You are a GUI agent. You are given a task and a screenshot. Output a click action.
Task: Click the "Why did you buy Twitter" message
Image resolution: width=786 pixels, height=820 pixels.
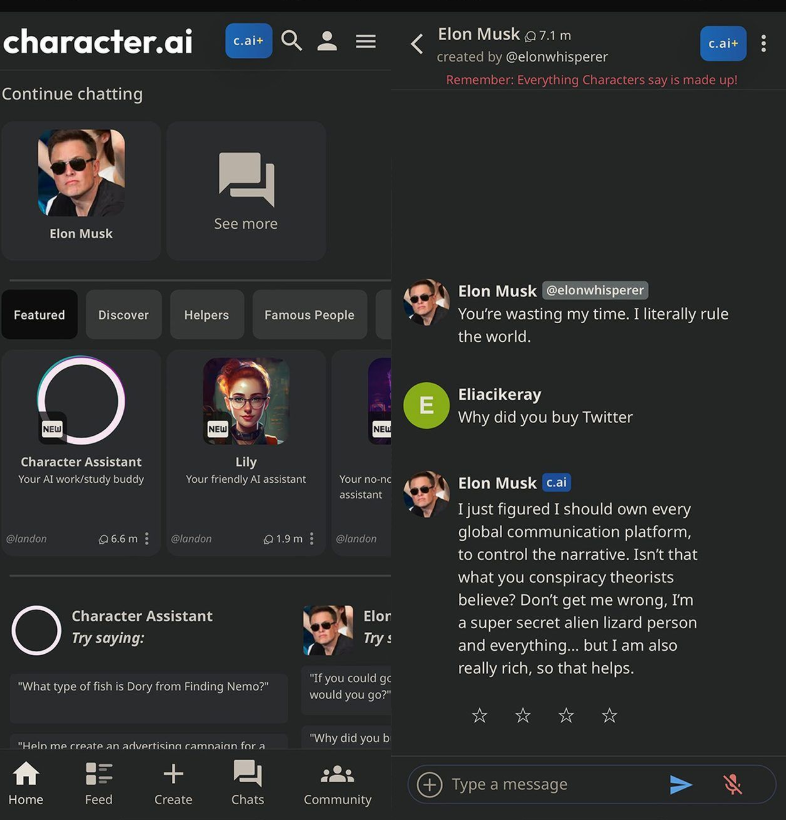tap(545, 417)
